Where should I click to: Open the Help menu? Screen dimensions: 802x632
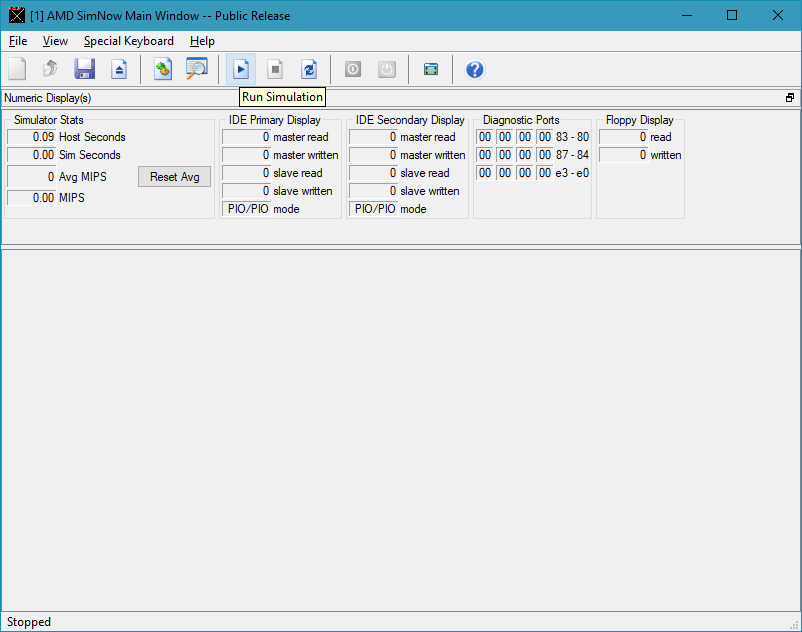pyautogui.click(x=202, y=41)
